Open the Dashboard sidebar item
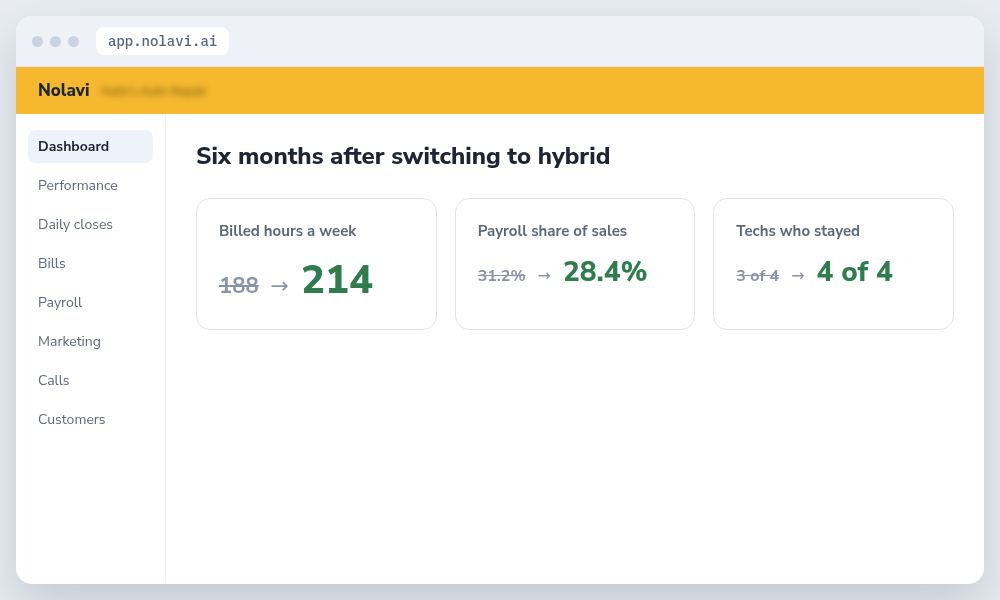 [90, 147]
